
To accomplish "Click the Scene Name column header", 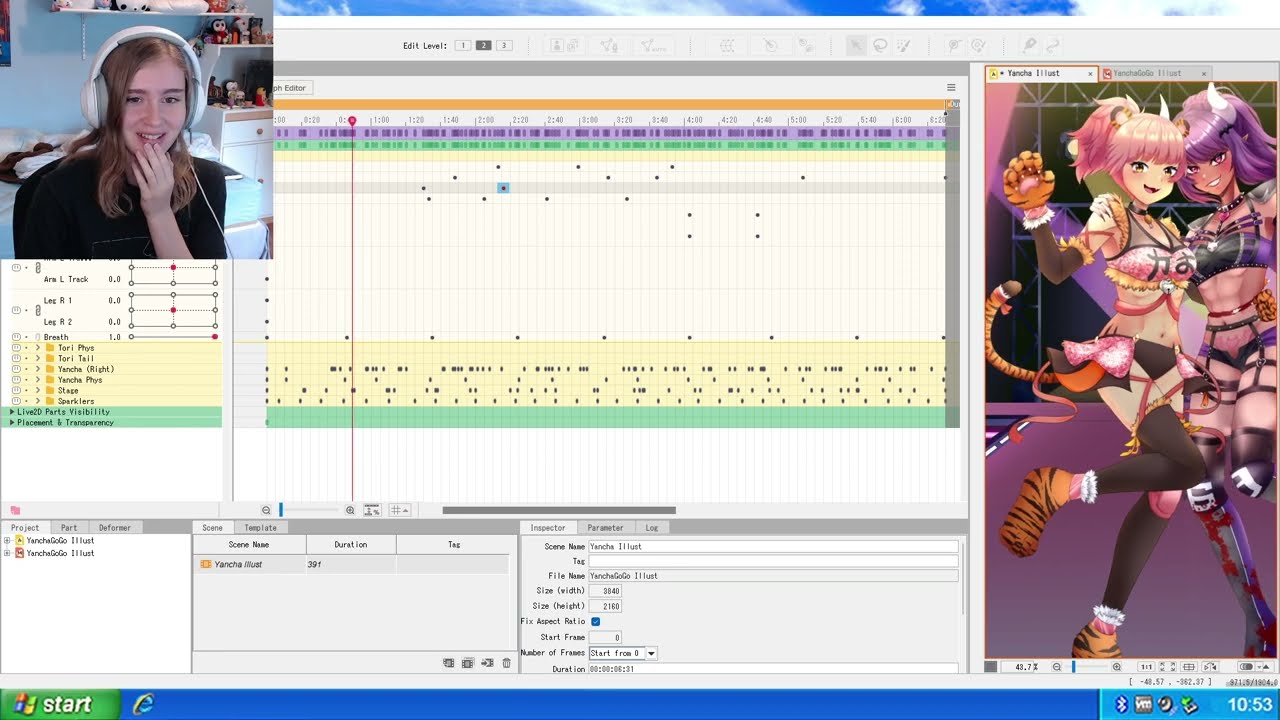I will pos(249,545).
